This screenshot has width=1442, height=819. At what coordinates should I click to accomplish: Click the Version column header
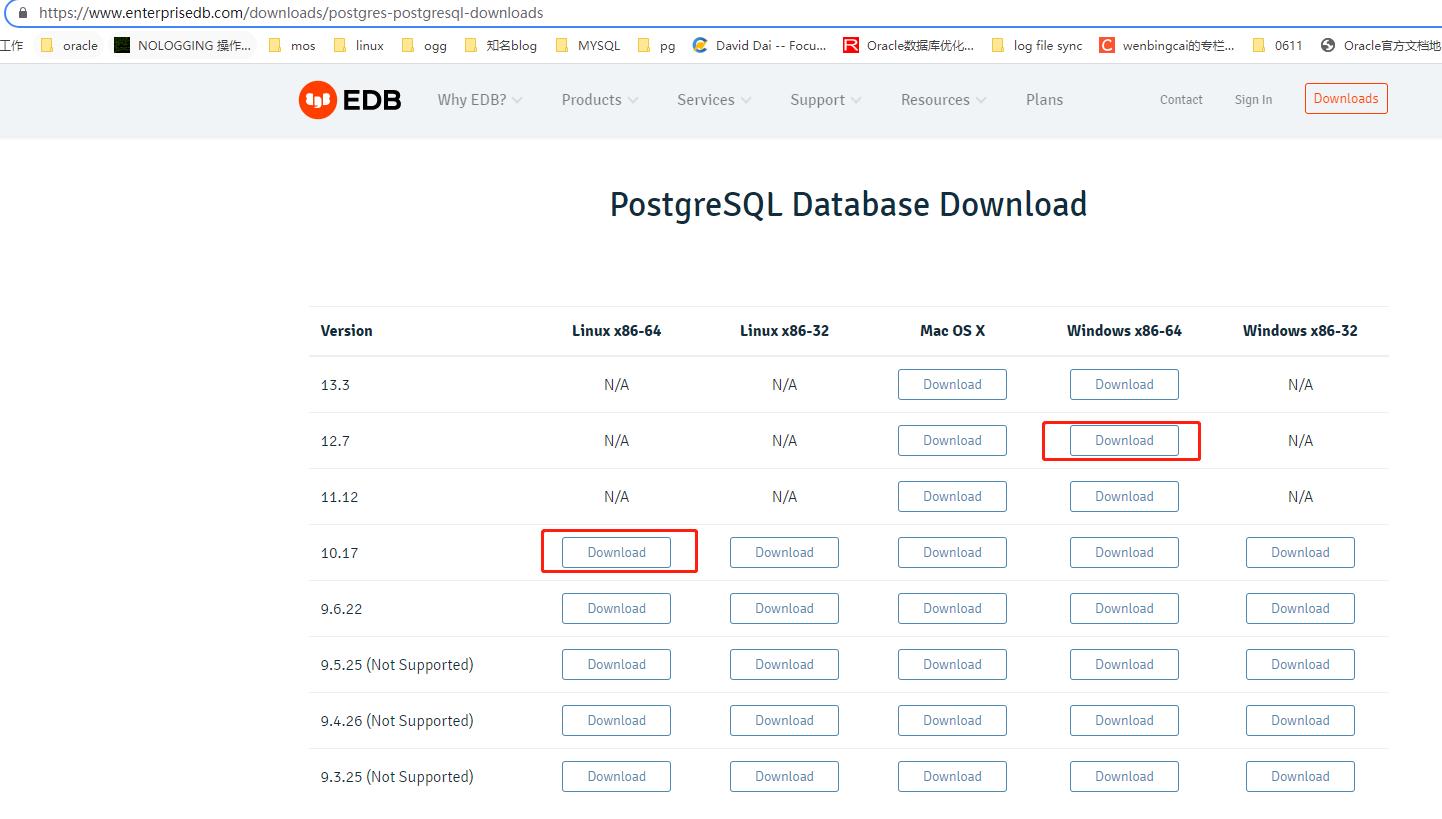click(346, 330)
